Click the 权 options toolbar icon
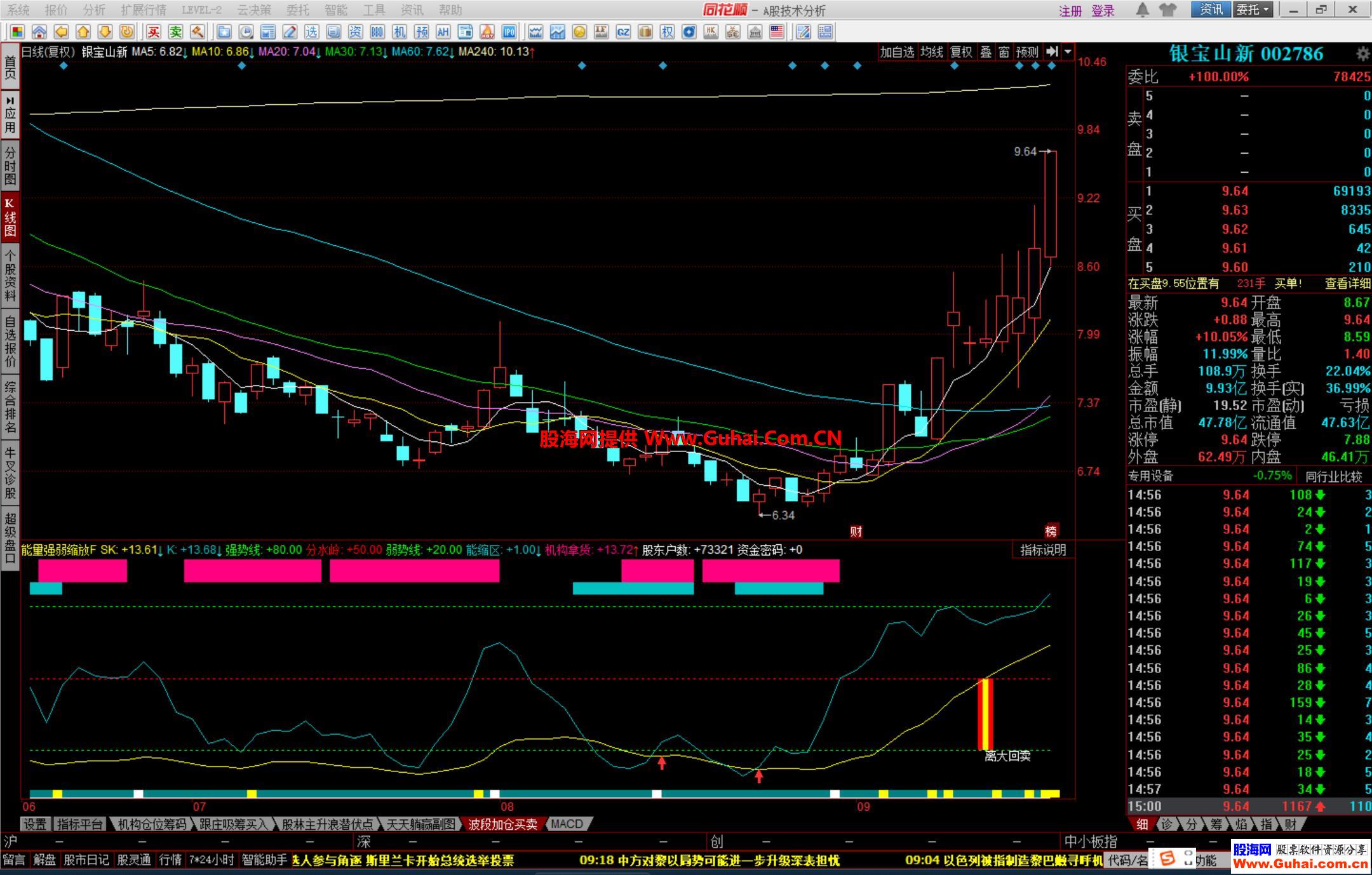The height and width of the screenshot is (875, 1372). coord(667,32)
